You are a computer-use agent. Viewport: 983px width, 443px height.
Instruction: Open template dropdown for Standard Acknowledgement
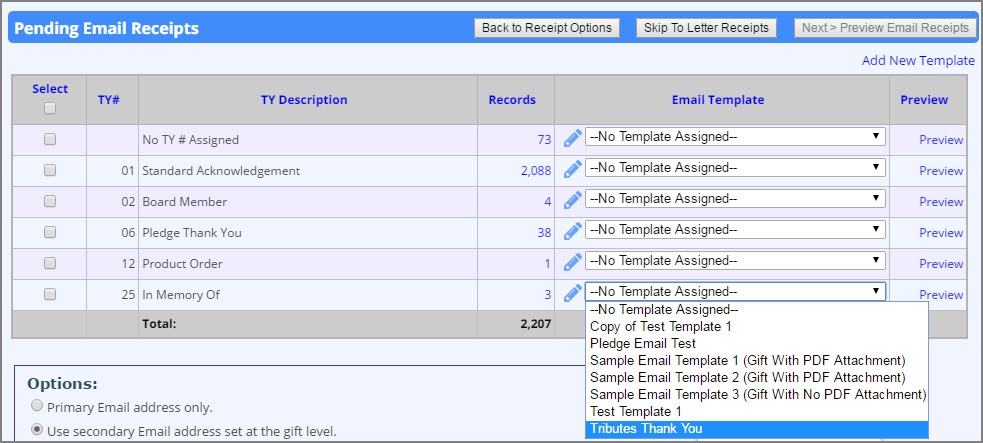735,168
